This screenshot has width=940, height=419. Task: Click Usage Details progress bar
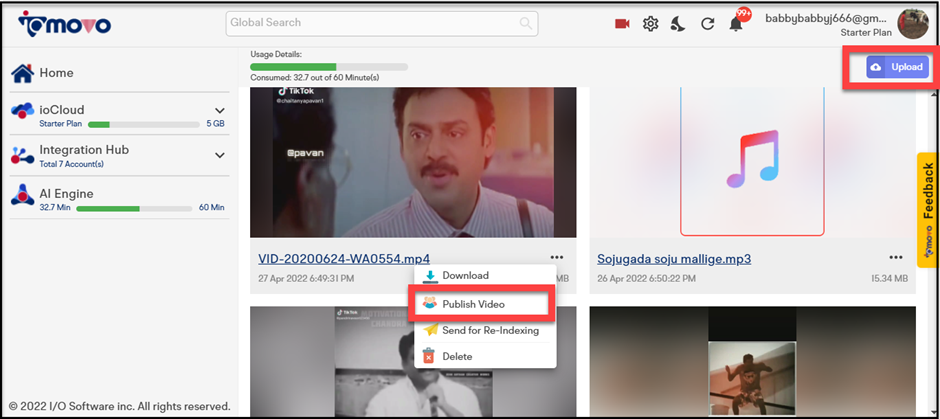[x=329, y=67]
